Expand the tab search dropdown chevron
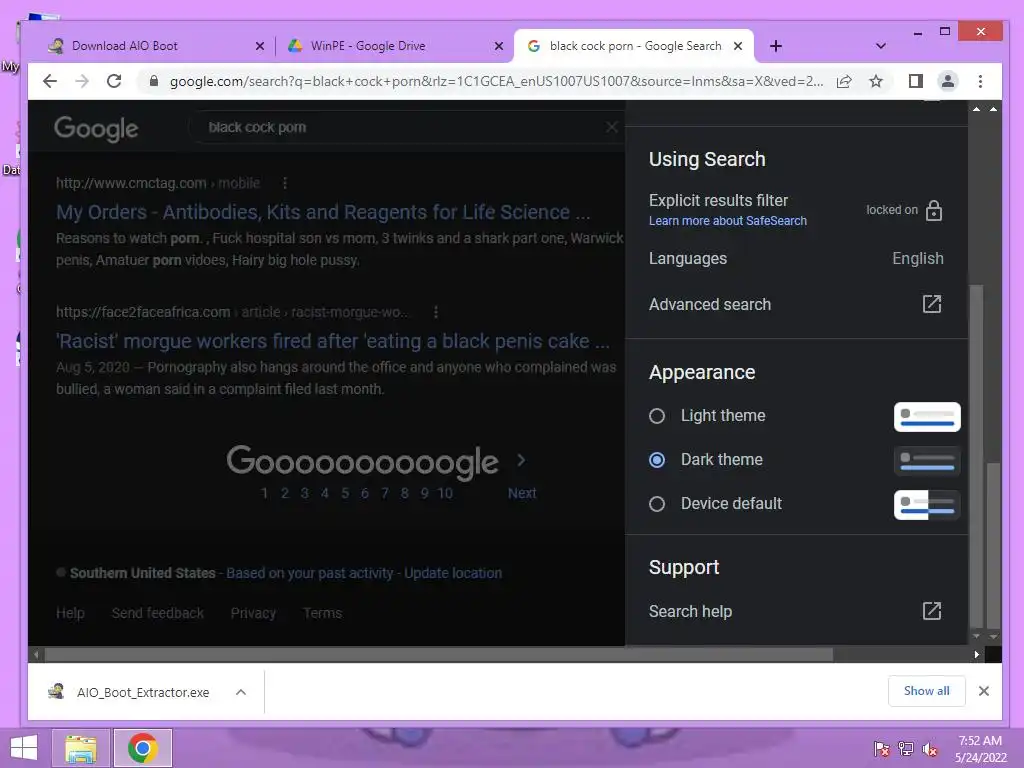The width and height of the screenshot is (1024, 768). tap(880, 46)
